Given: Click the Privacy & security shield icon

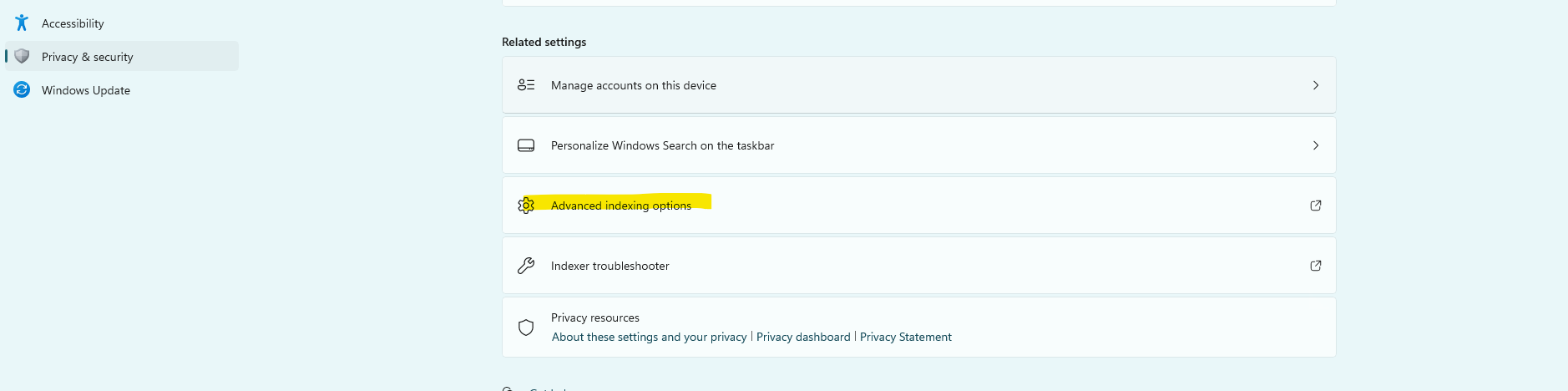Looking at the screenshot, I should point(22,56).
